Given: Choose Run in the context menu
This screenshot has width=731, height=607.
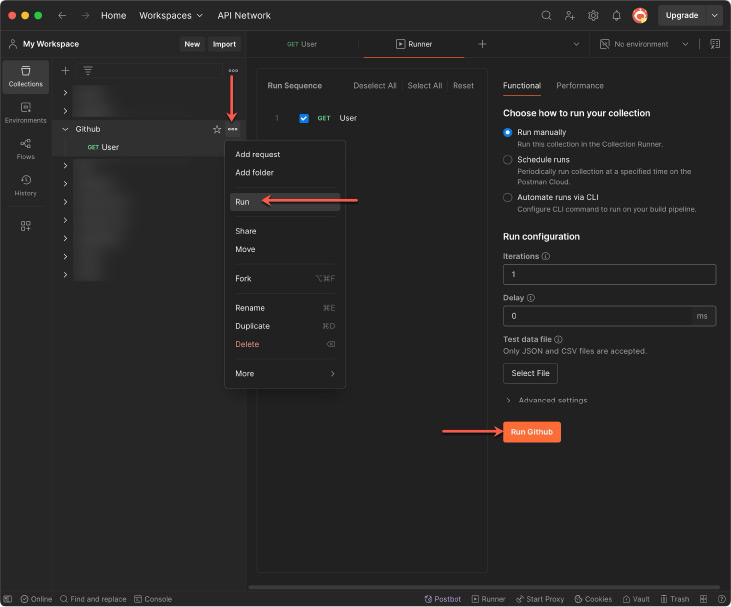Looking at the screenshot, I should (x=285, y=202).
